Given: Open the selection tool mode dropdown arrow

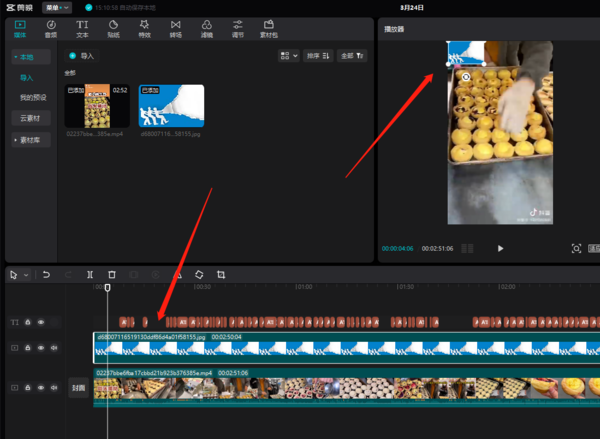Looking at the screenshot, I should pos(25,274).
